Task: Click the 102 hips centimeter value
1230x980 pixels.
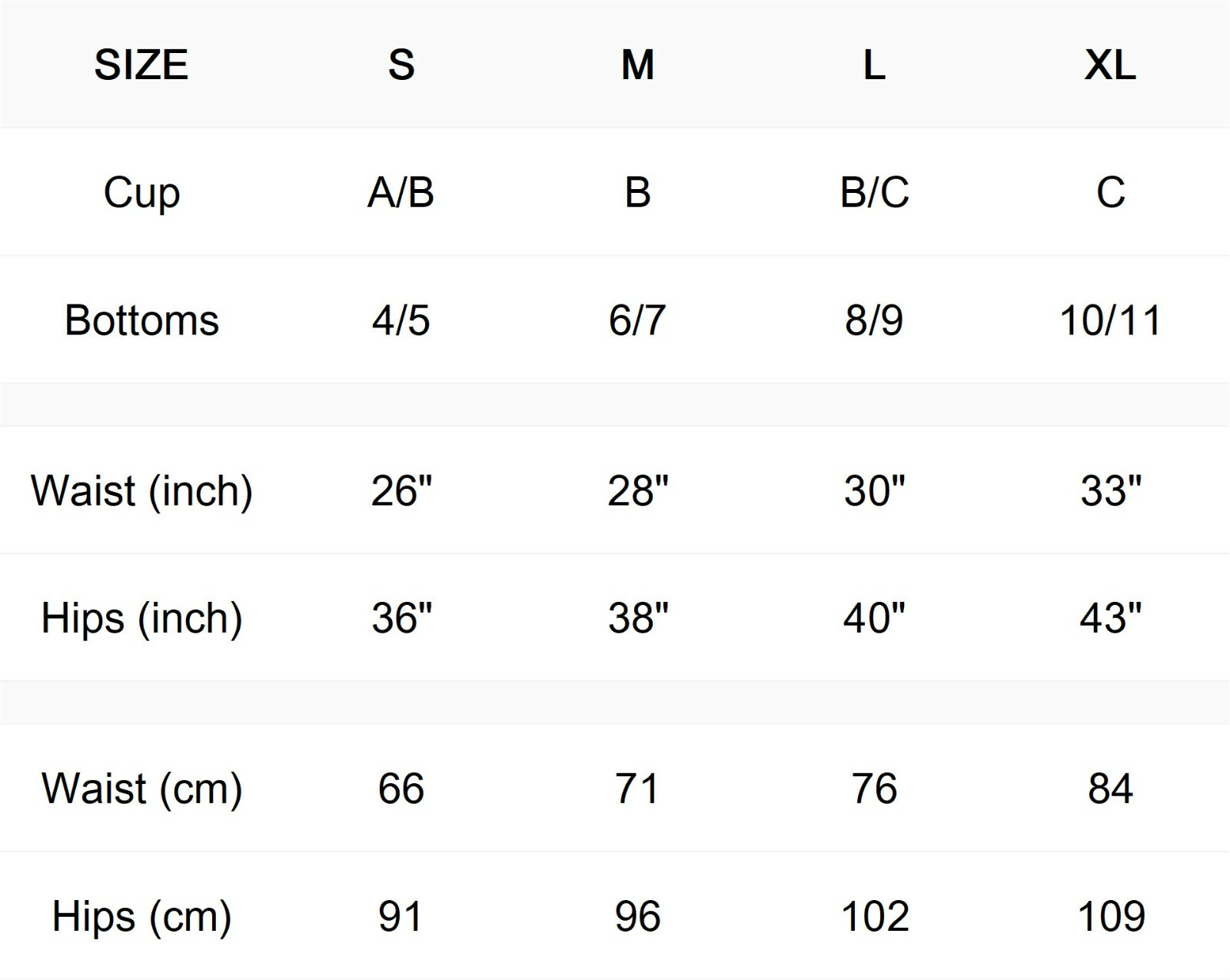Action: pyautogui.click(x=874, y=916)
